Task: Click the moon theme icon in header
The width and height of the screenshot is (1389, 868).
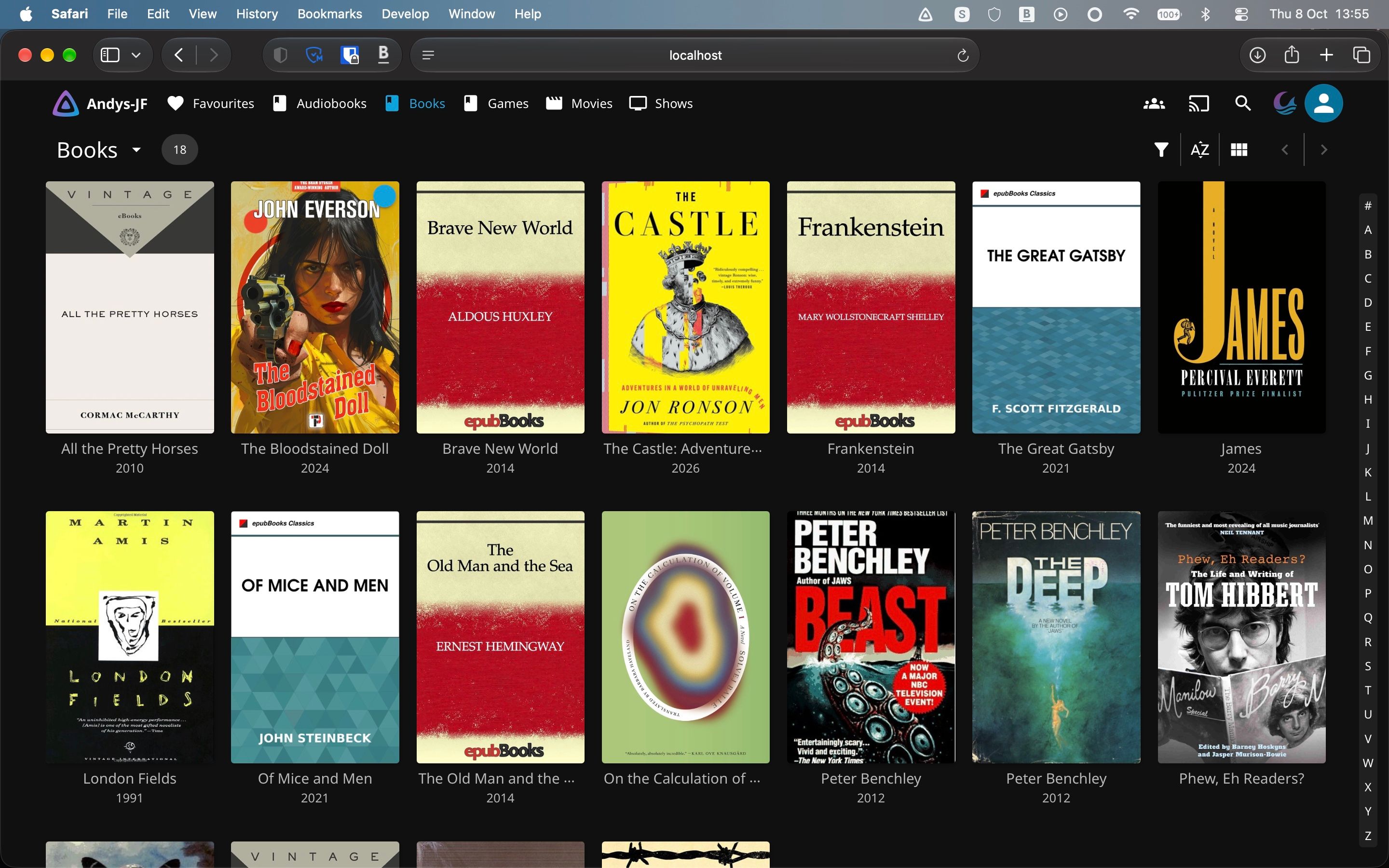Action: (1284, 103)
